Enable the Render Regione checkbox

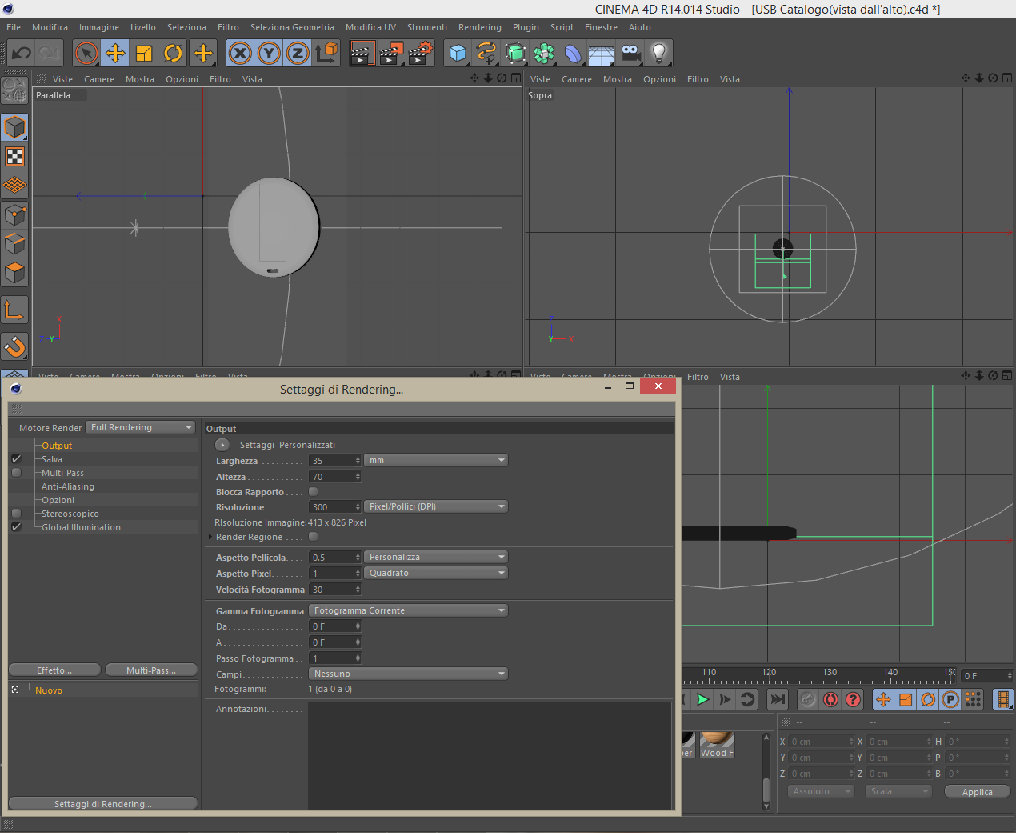[314, 537]
